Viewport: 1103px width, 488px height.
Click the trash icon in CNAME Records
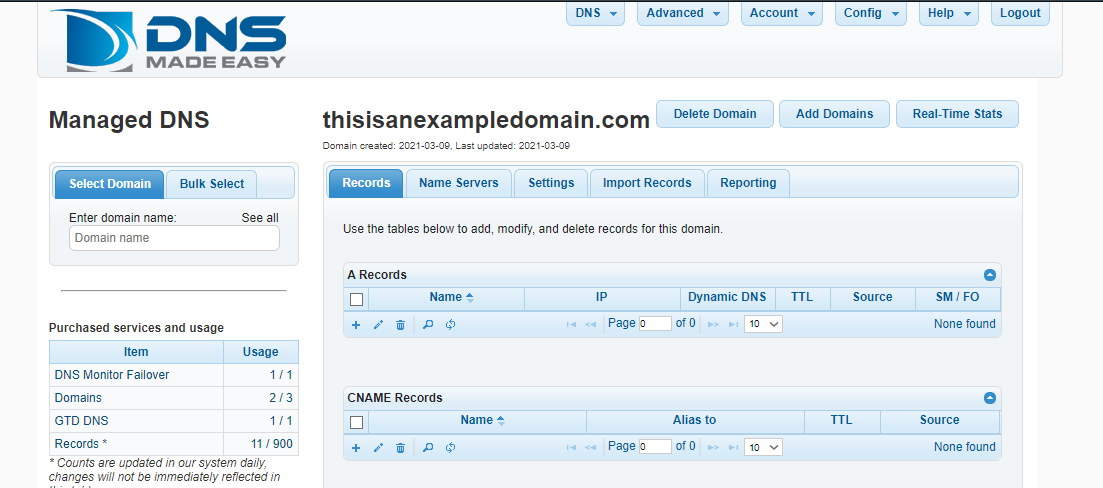[400, 447]
